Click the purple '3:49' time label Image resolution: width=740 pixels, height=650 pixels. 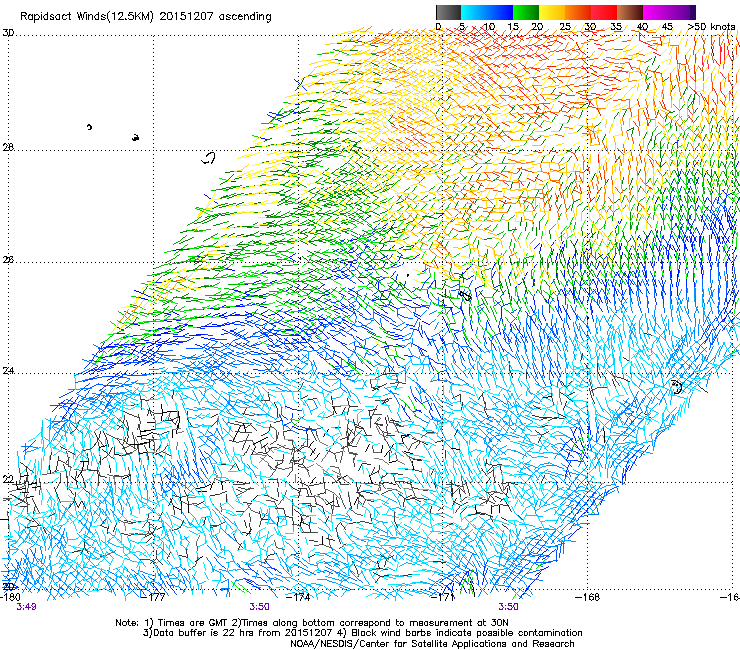click(26, 607)
